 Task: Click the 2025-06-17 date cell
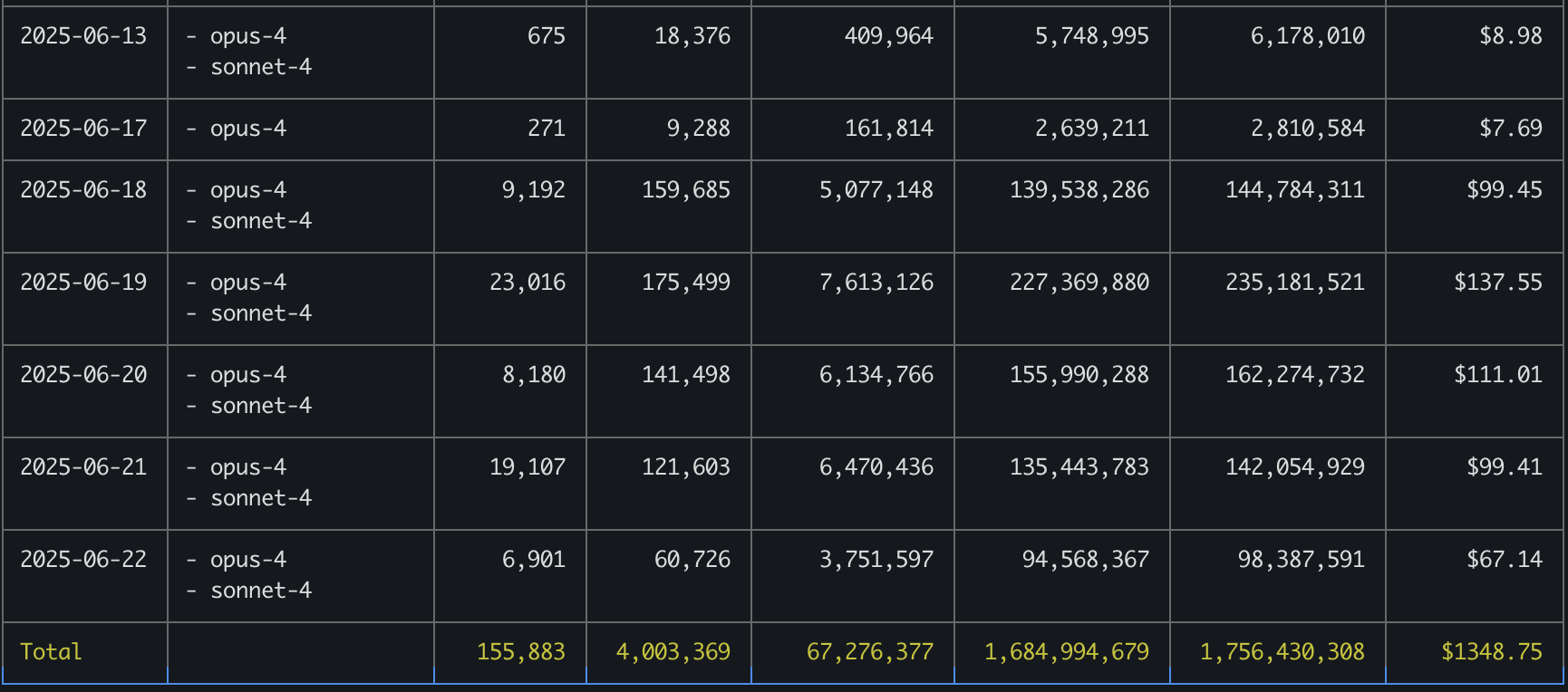[x=83, y=129]
